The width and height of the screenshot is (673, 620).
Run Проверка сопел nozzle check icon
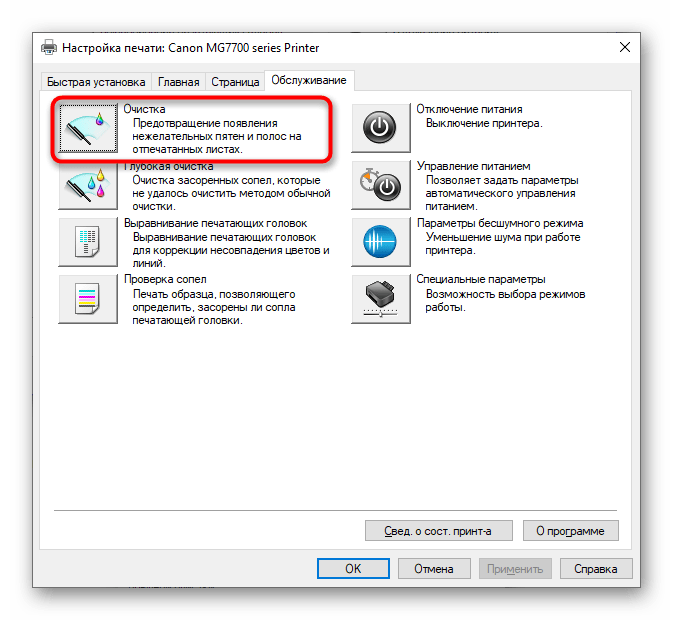coord(88,299)
